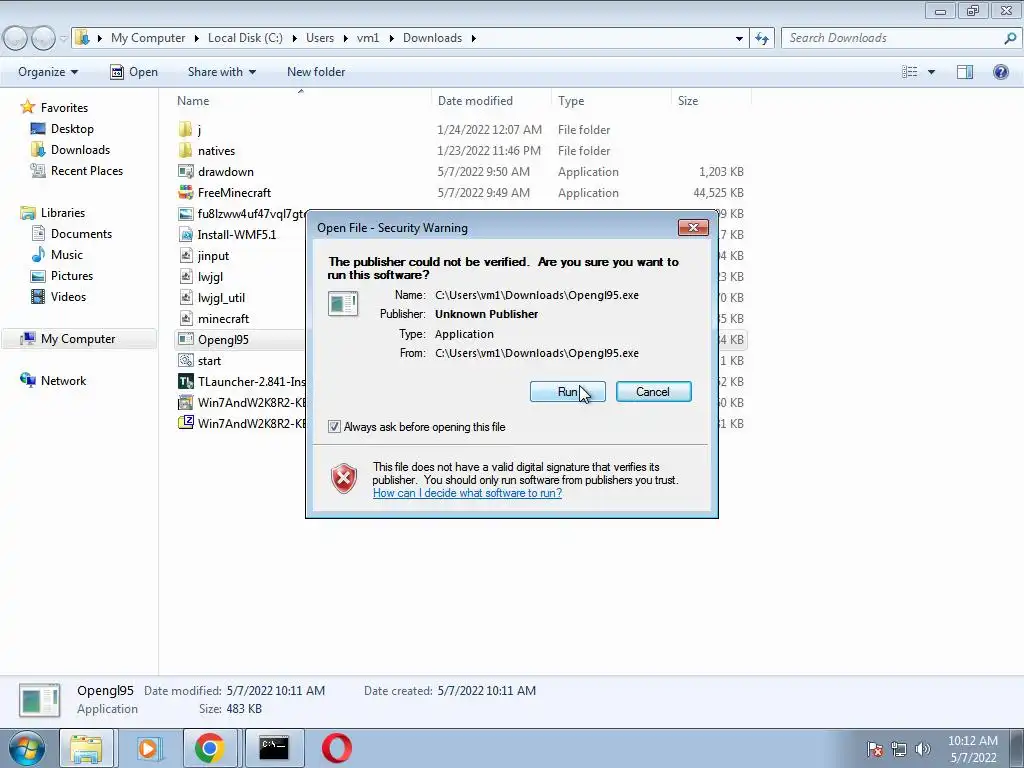Open the Music library

pos(67,255)
